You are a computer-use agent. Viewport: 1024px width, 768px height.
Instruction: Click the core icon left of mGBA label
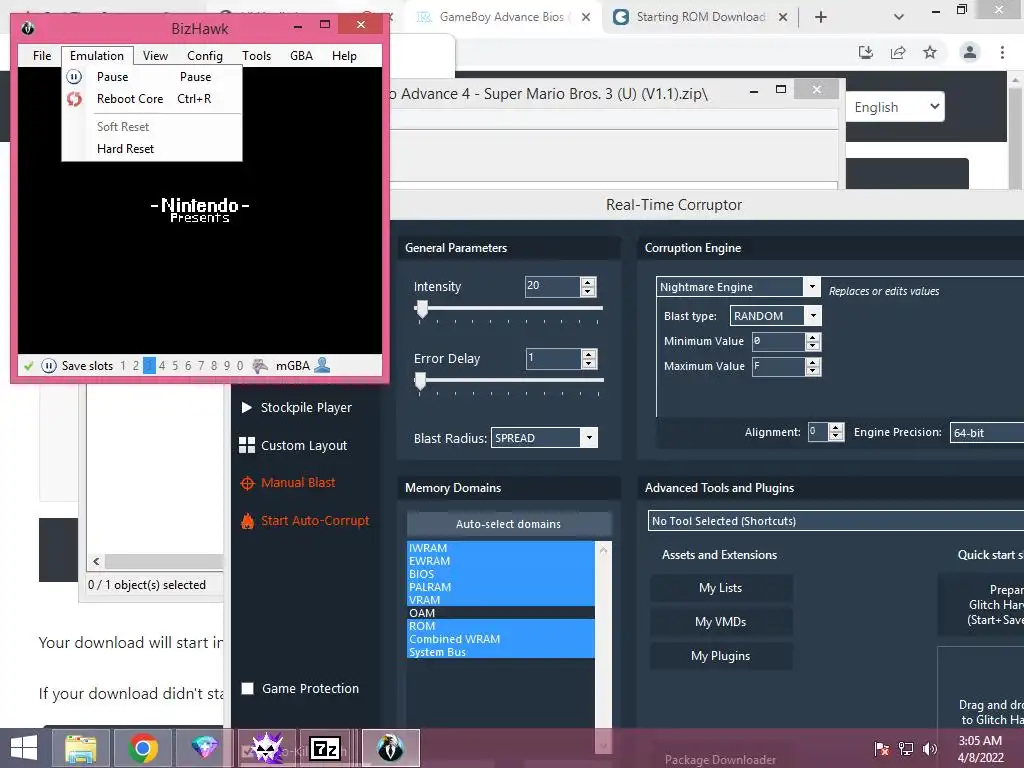pyautogui.click(x=260, y=366)
